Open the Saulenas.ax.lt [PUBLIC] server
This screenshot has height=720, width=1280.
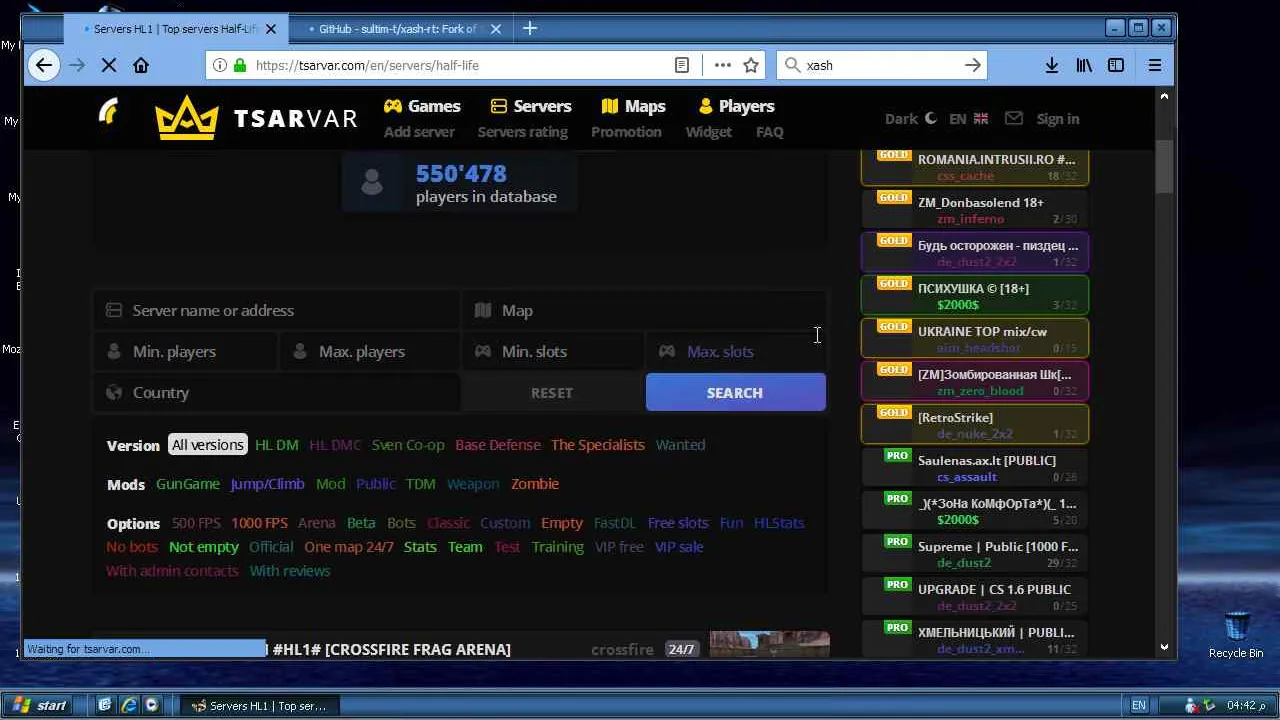pyautogui.click(x=975, y=468)
